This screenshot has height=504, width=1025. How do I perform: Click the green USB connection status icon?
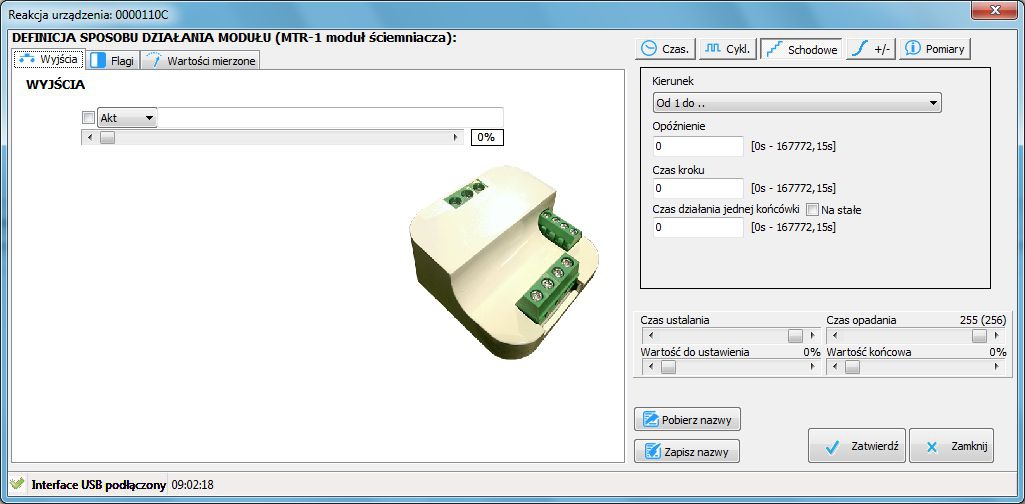pos(18,485)
